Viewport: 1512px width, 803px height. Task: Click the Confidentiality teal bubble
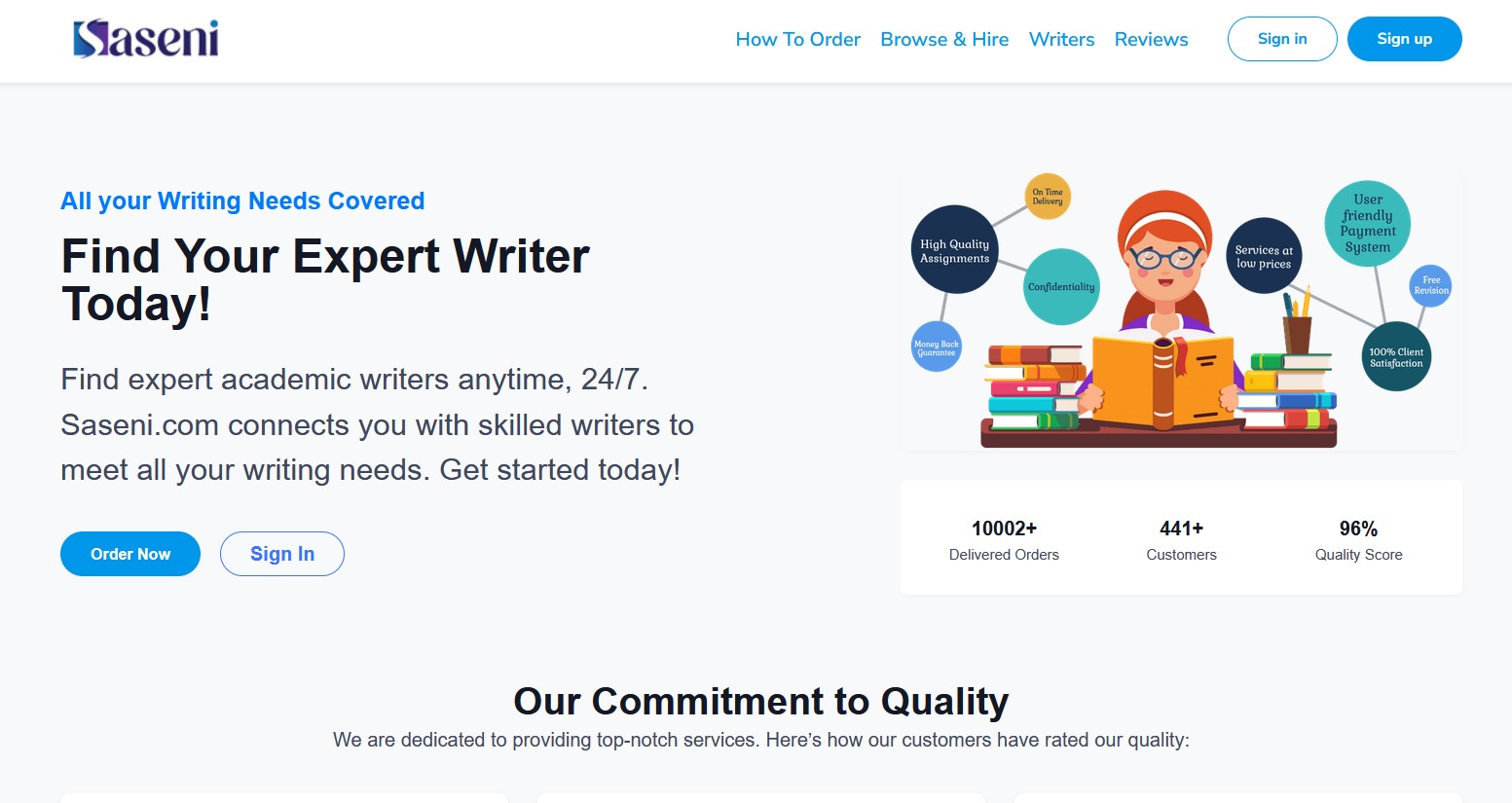1061,286
